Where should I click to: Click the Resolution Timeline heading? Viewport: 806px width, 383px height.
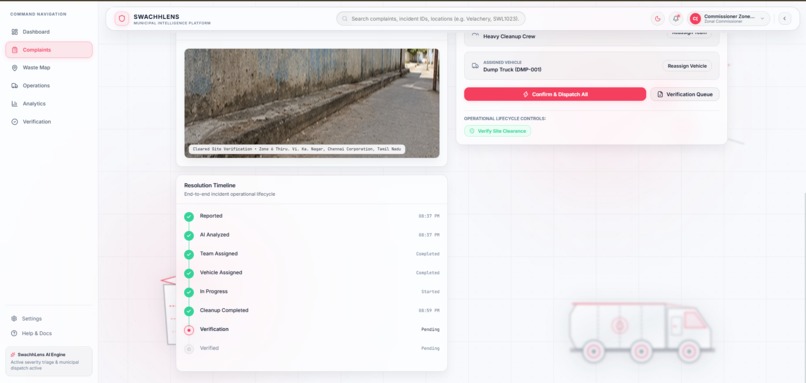tap(210, 185)
